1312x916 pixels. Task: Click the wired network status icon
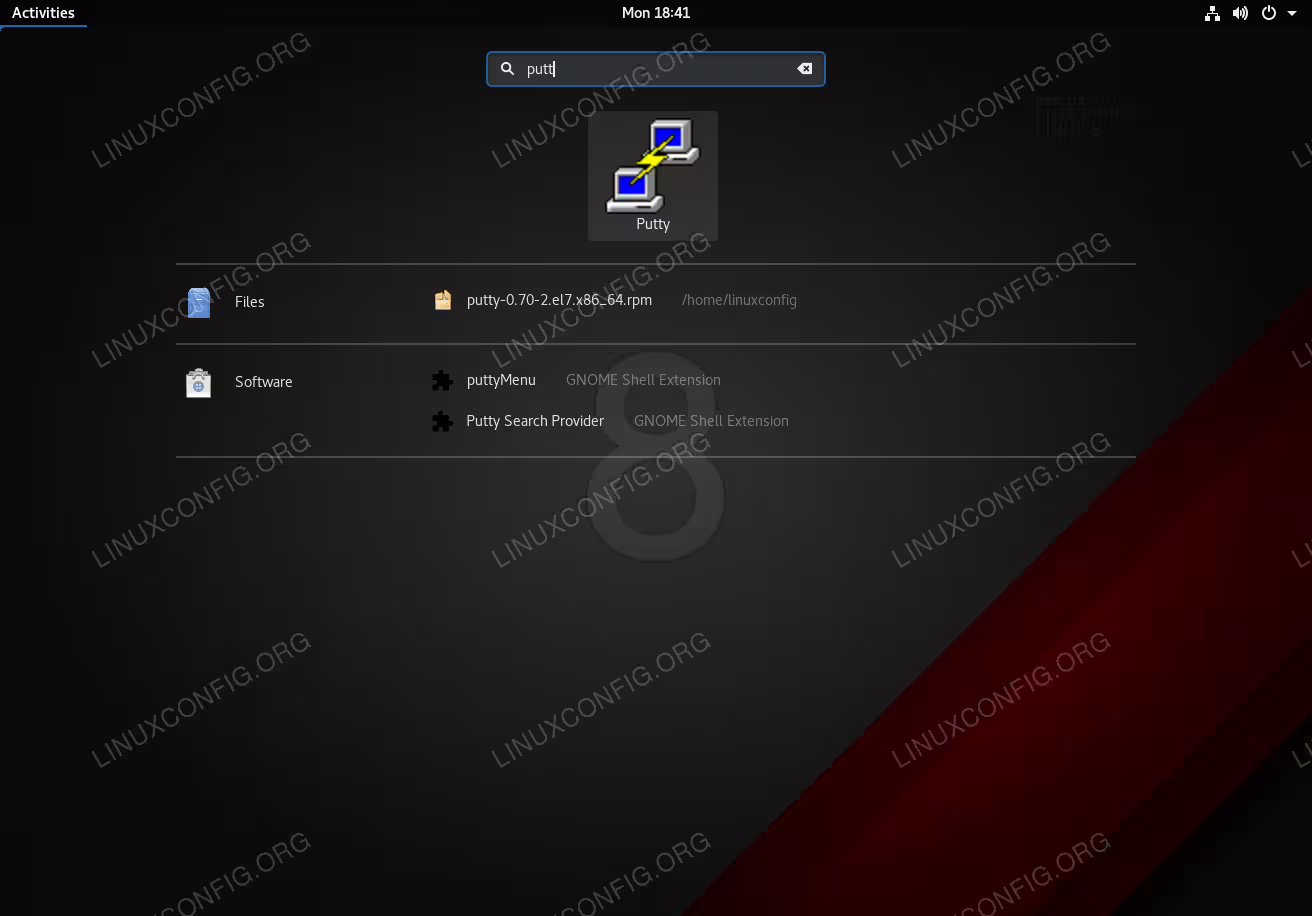click(x=1212, y=13)
